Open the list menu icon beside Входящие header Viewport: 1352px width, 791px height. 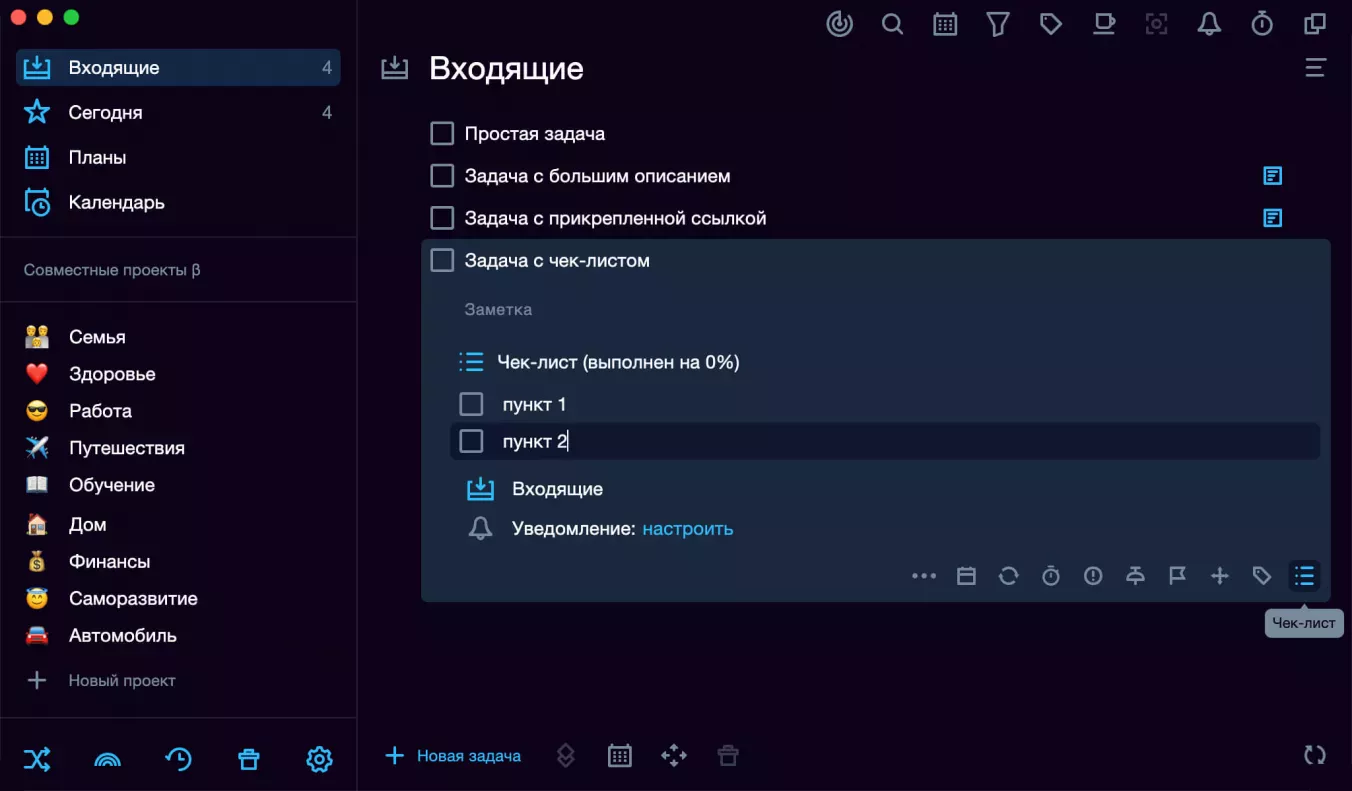1315,68
